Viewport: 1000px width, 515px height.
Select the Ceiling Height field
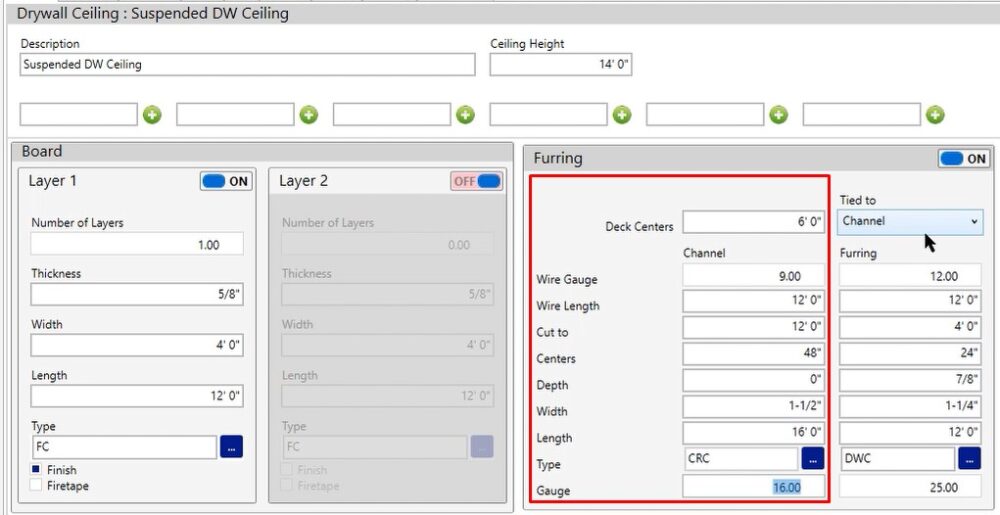click(560, 64)
